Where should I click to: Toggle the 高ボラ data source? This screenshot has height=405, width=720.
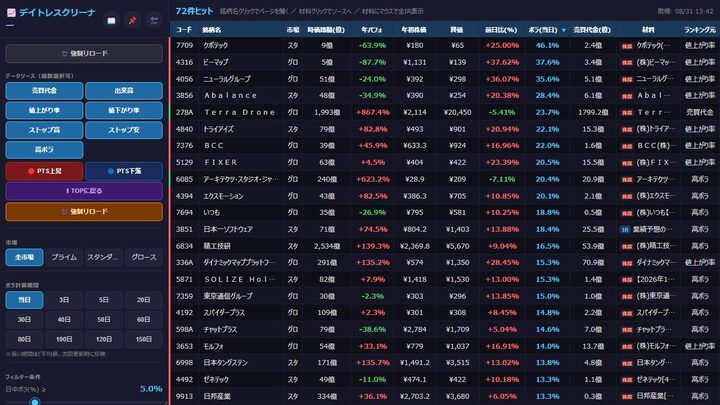pyautogui.click(x=44, y=150)
